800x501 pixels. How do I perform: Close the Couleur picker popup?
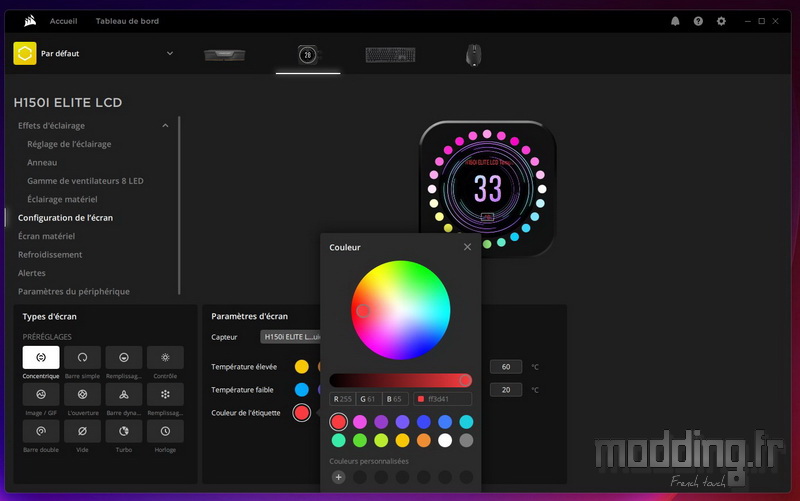(x=467, y=247)
